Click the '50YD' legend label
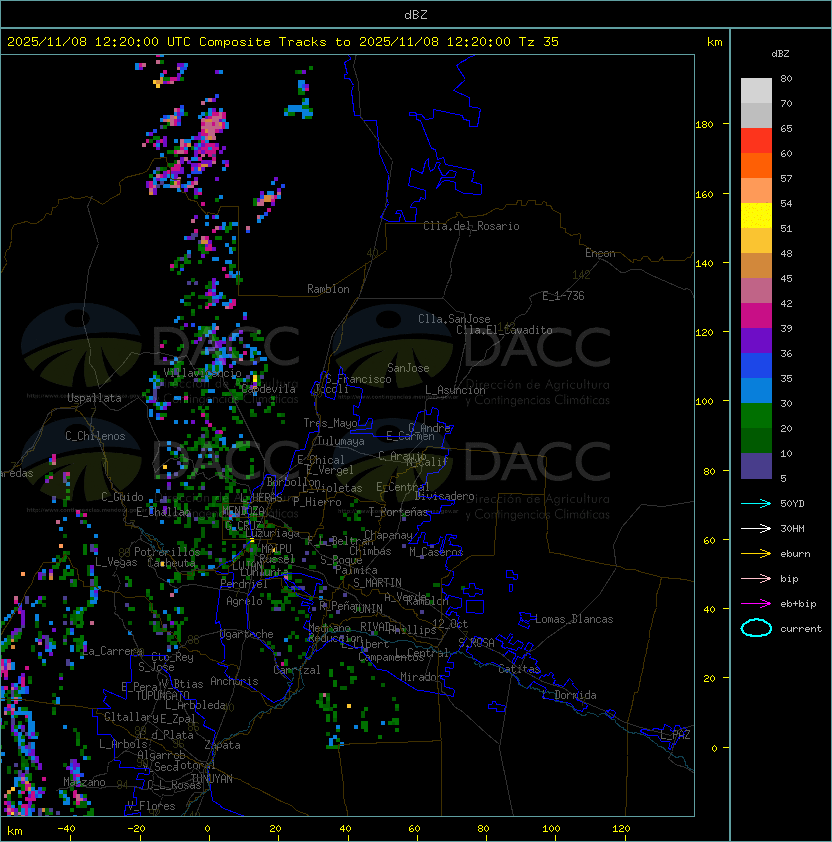The width and height of the screenshot is (832, 842). 792,504
